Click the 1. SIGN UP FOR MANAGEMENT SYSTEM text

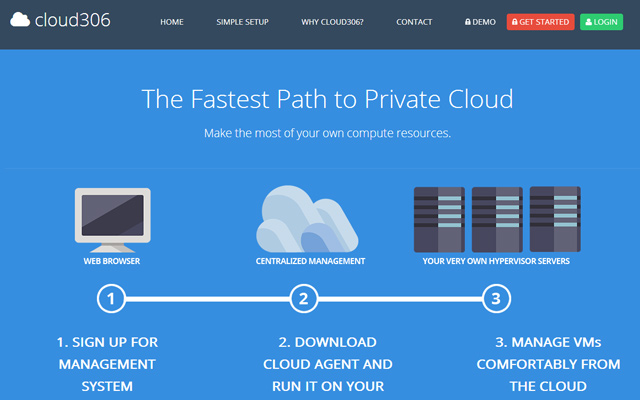pyautogui.click(x=107, y=364)
